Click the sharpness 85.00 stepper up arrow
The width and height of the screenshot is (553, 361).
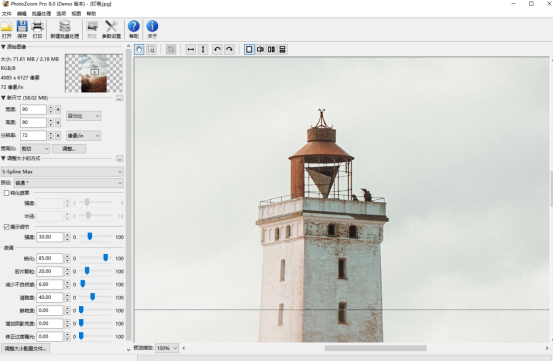coord(67,256)
